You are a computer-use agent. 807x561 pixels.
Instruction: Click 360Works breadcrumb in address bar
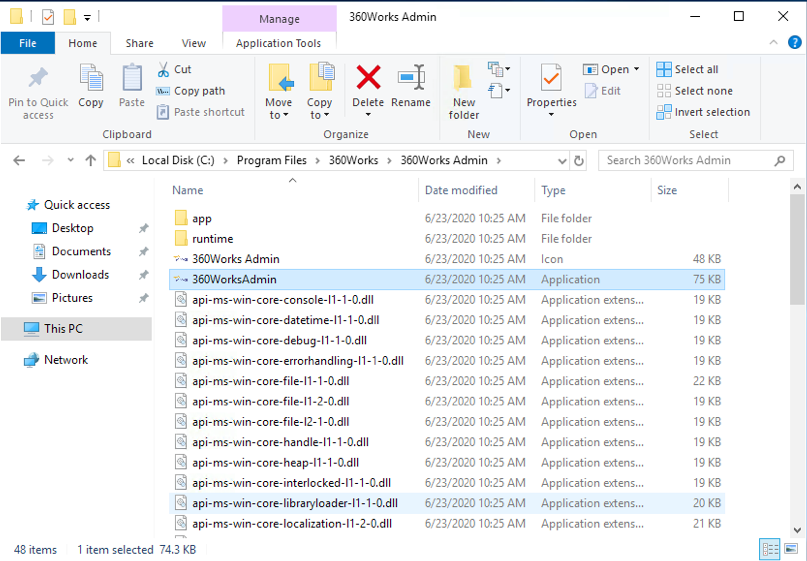354,161
